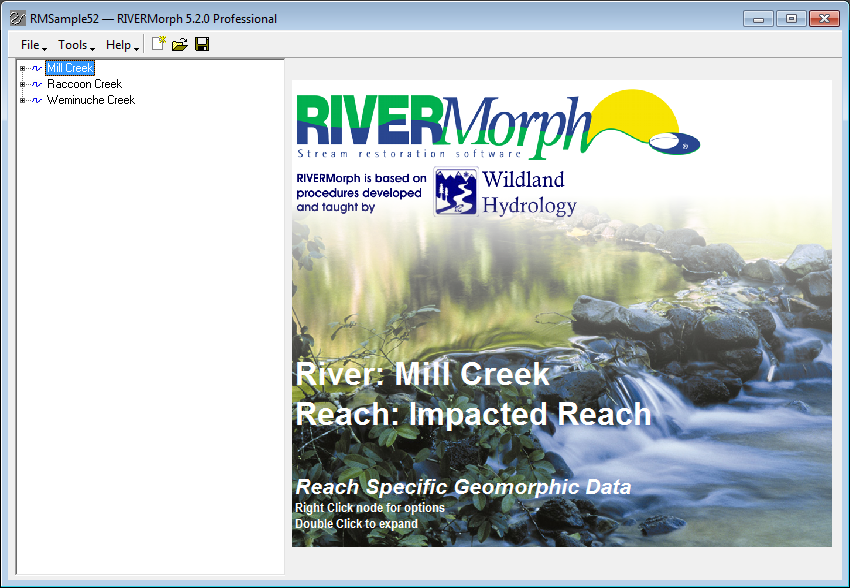Click the RIVERMorph logo banner
Screen dimensions: 850x588
(x=498, y=124)
